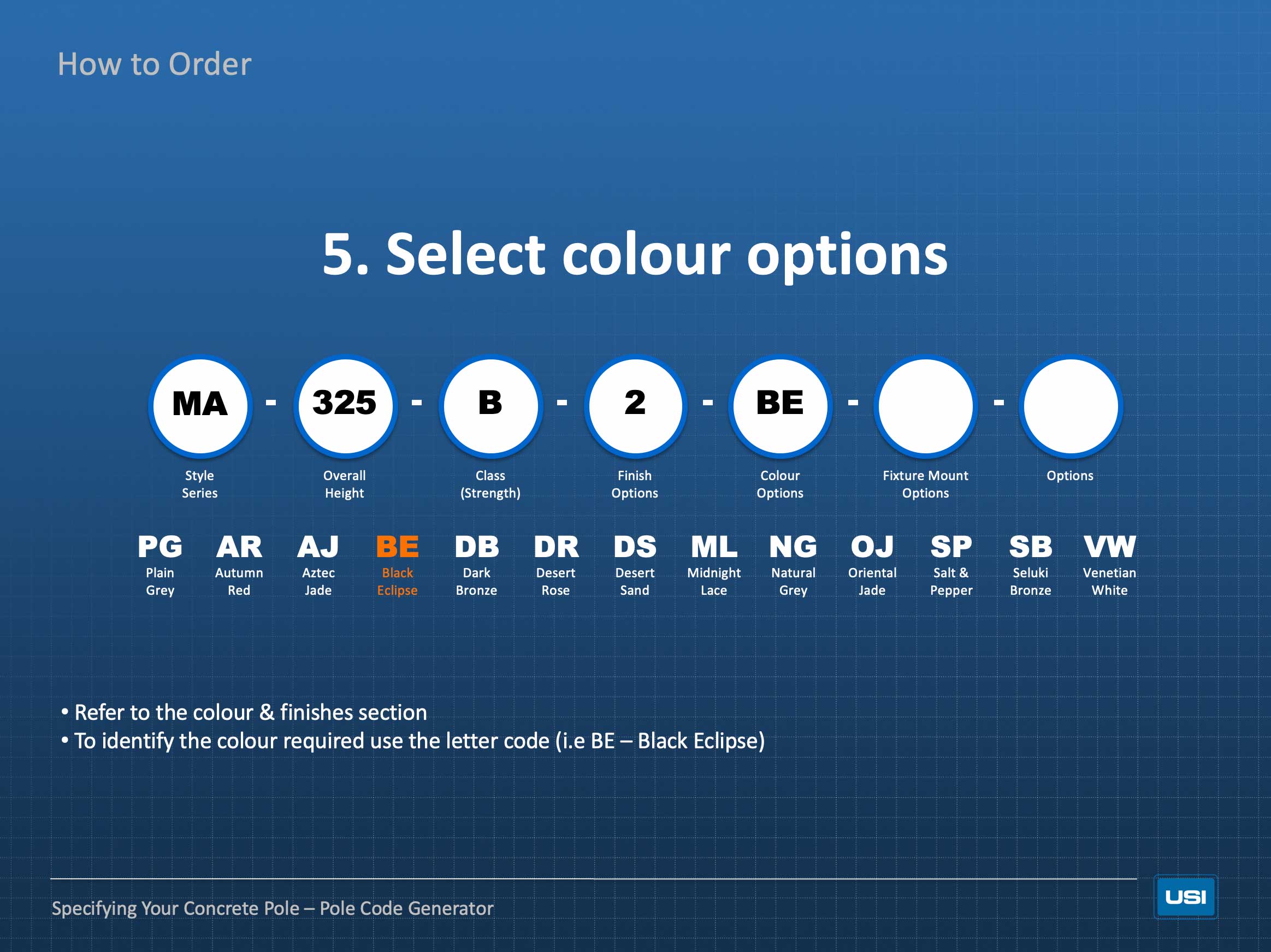
Task: Click the empty Fixture Mount Options circle
Action: pos(926,406)
